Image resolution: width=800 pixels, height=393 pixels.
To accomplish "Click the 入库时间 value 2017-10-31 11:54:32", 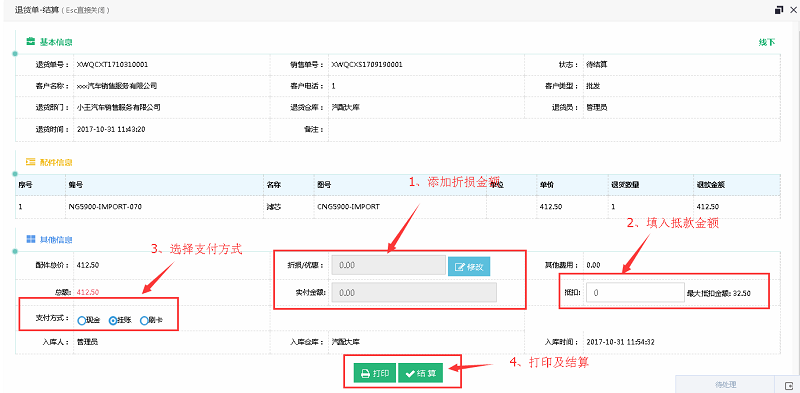I will pyautogui.click(x=621, y=342).
